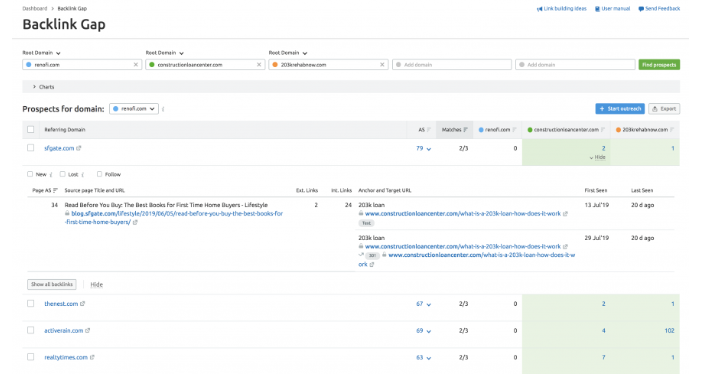Screen dimensions: 728x380
Task: Open external link icon beside activerain.com
Action: pyautogui.click(x=87, y=331)
